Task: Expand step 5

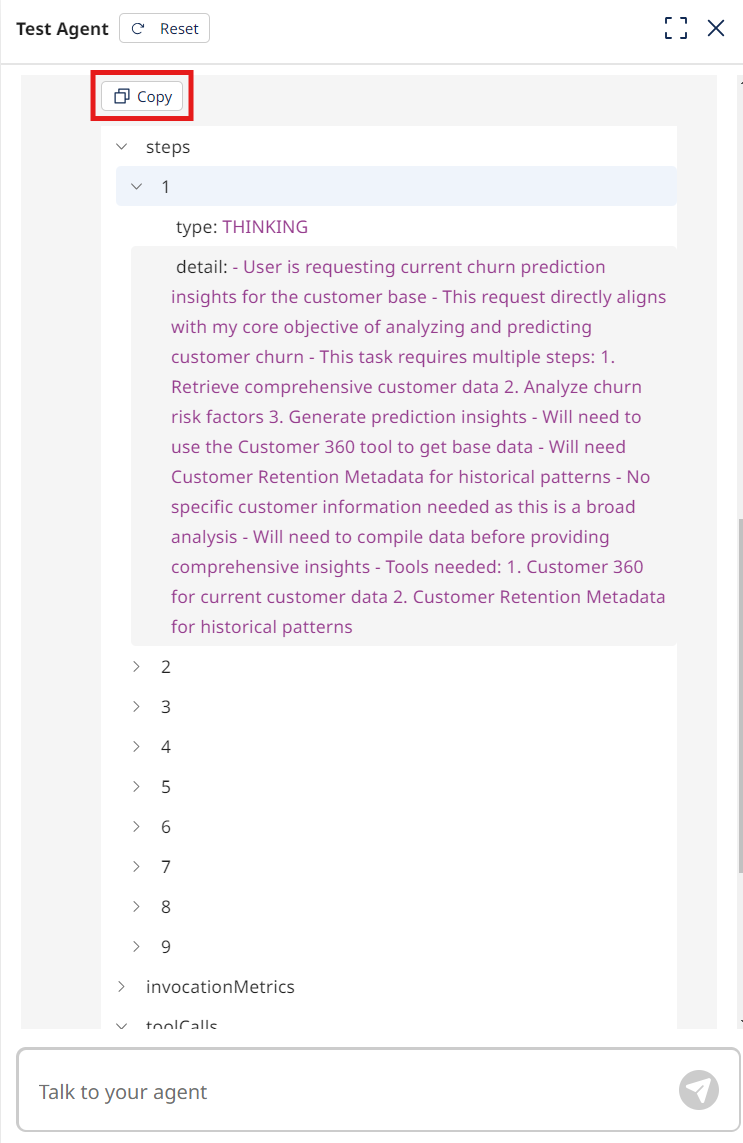Action: [137, 787]
